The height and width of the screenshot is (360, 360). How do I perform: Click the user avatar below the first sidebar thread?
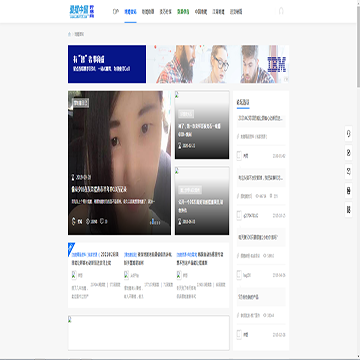tap(239, 156)
